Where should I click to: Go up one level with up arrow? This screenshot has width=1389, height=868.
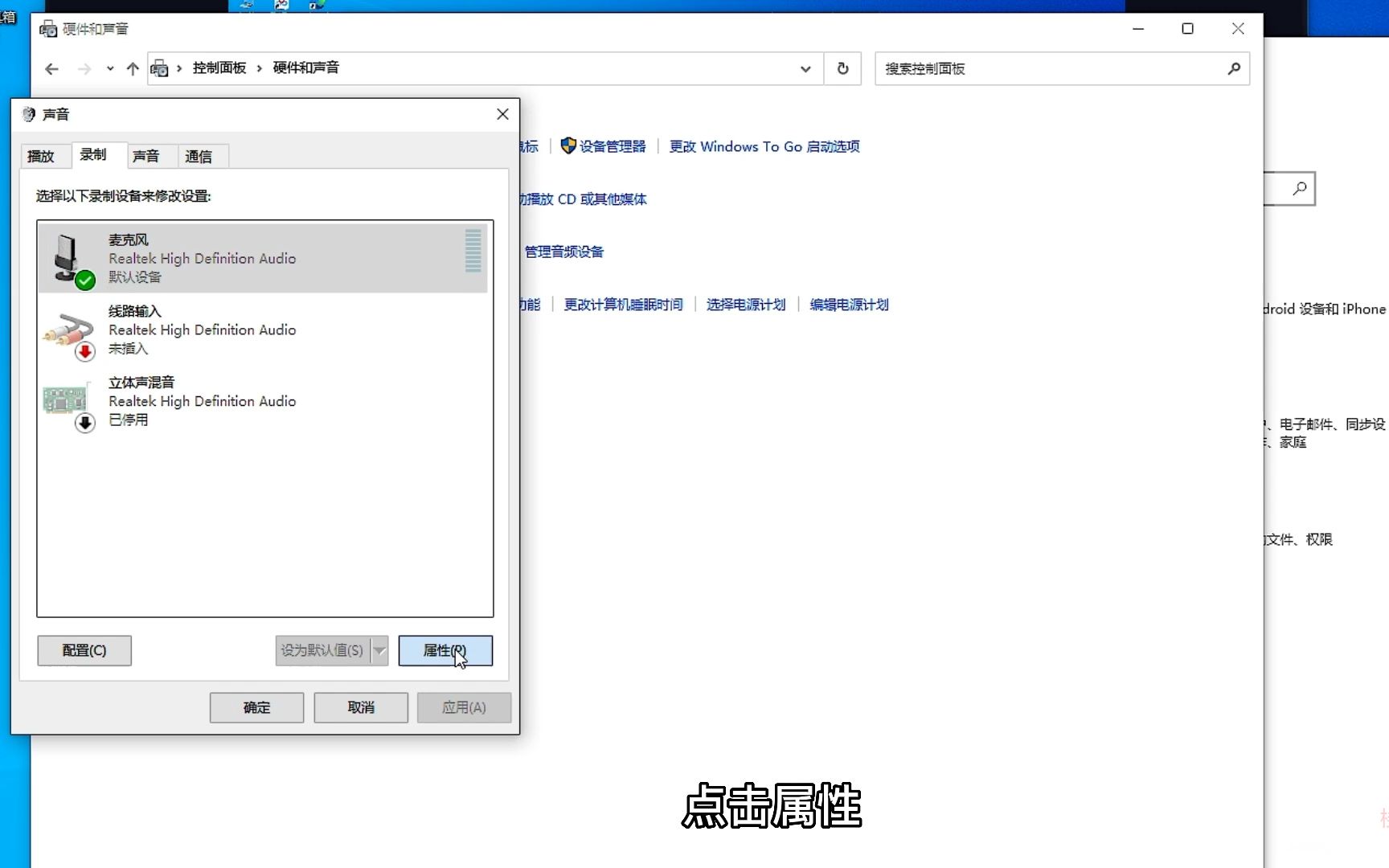133,69
